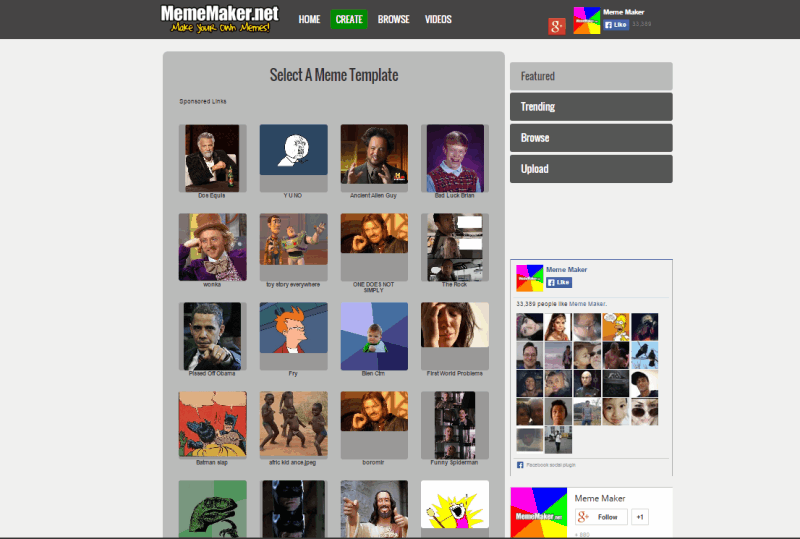Click rainbow page logo in Facebook widget
This screenshot has width=800, height=539.
tap(530, 278)
